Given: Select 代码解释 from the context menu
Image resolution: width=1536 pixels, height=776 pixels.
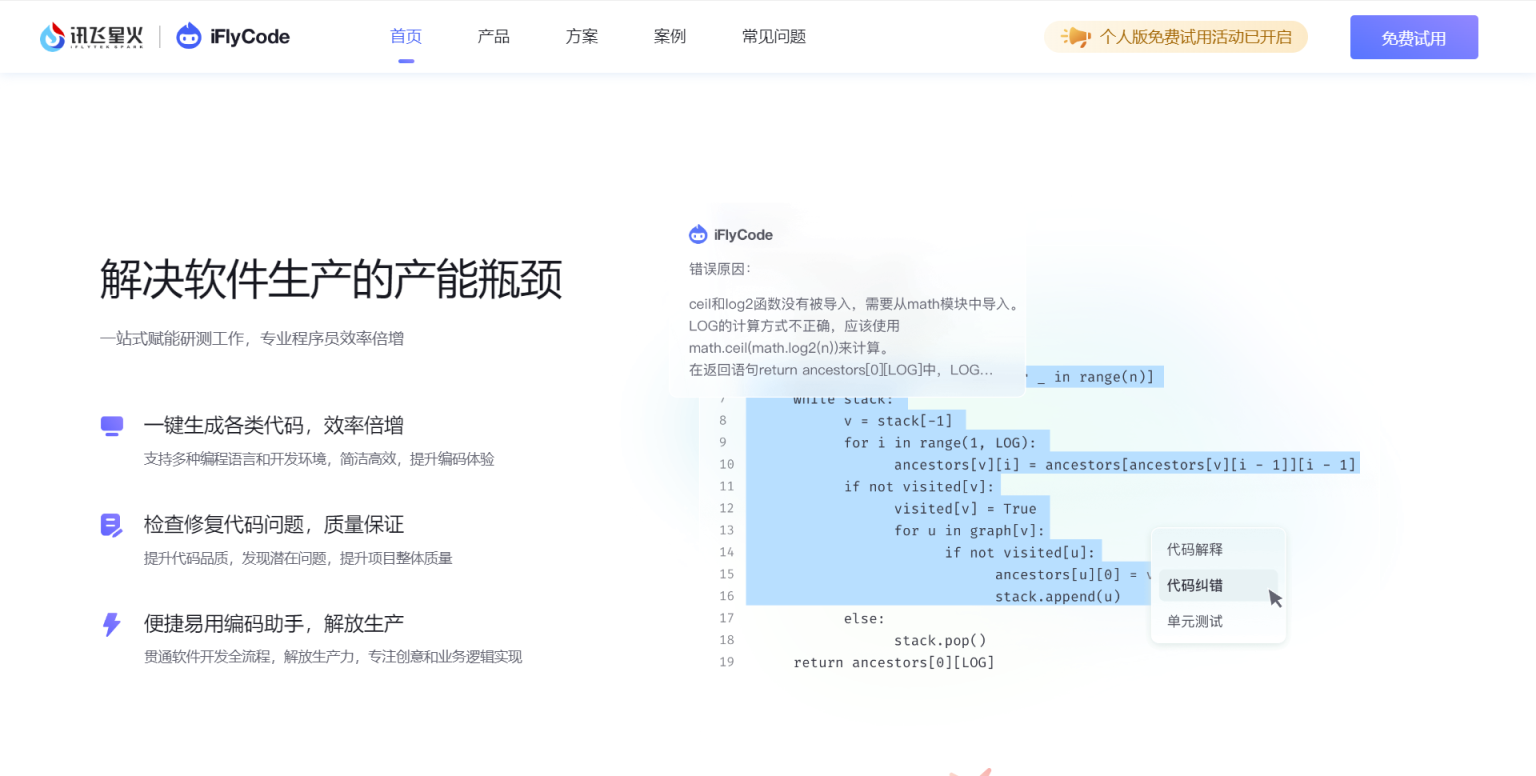Looking at the screenshot, I should click(1195, 549).
